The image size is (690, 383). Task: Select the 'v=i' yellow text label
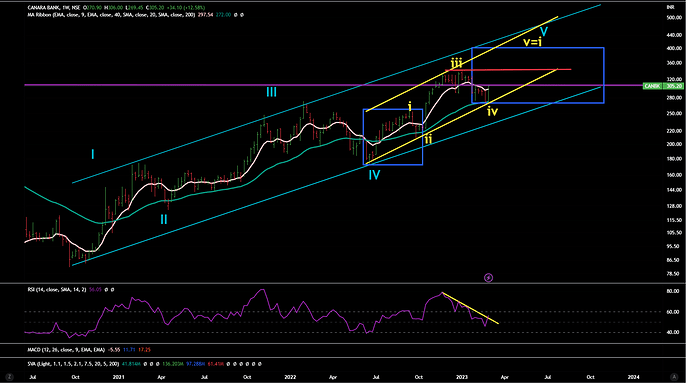(532, 42)
